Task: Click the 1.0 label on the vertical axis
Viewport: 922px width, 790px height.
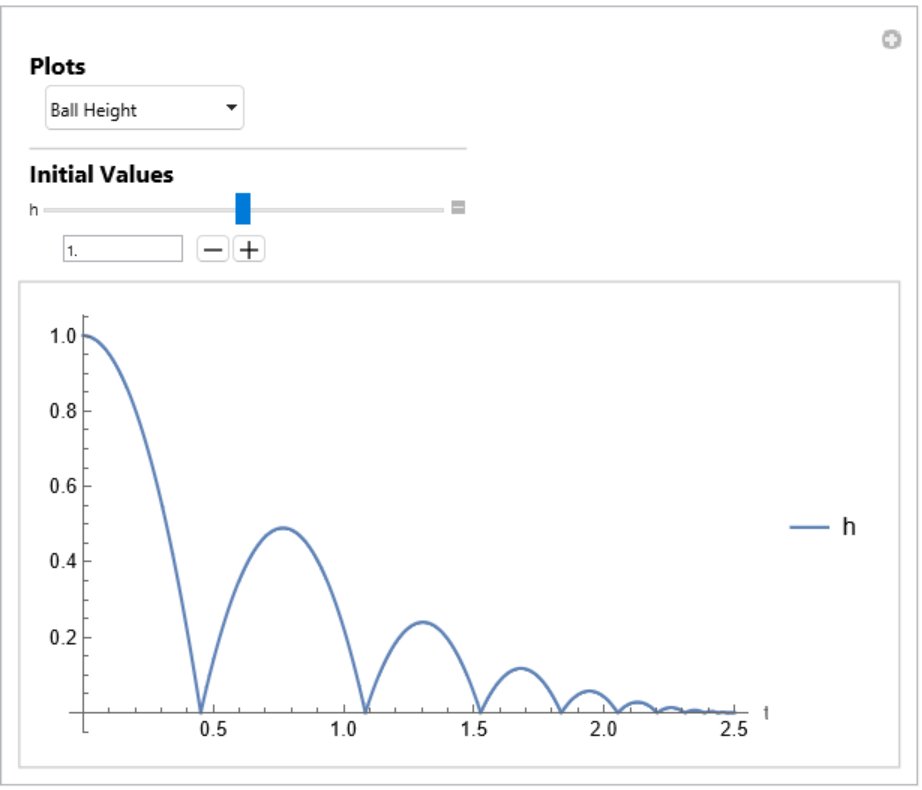Action: click(x=62, y=336)
